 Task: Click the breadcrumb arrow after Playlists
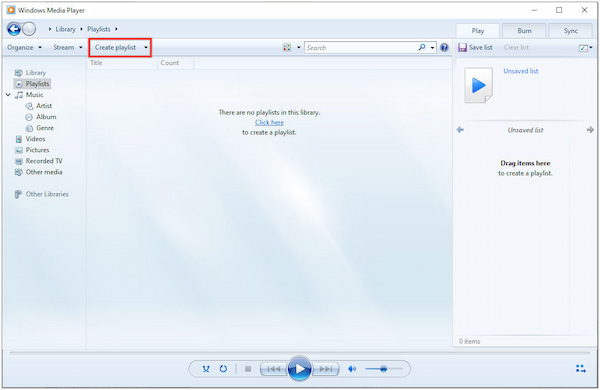pyautogui.click(x=116, y=29)
